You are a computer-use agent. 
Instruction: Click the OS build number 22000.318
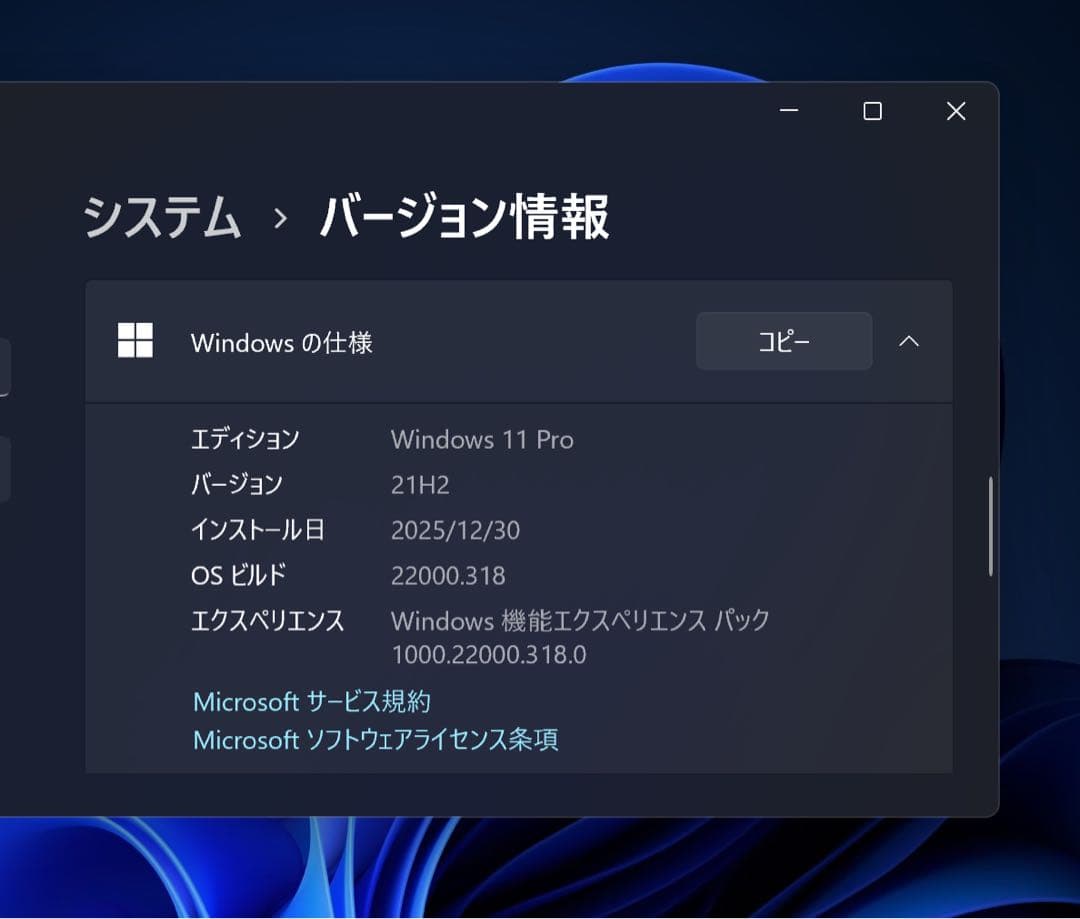(448, 576)
